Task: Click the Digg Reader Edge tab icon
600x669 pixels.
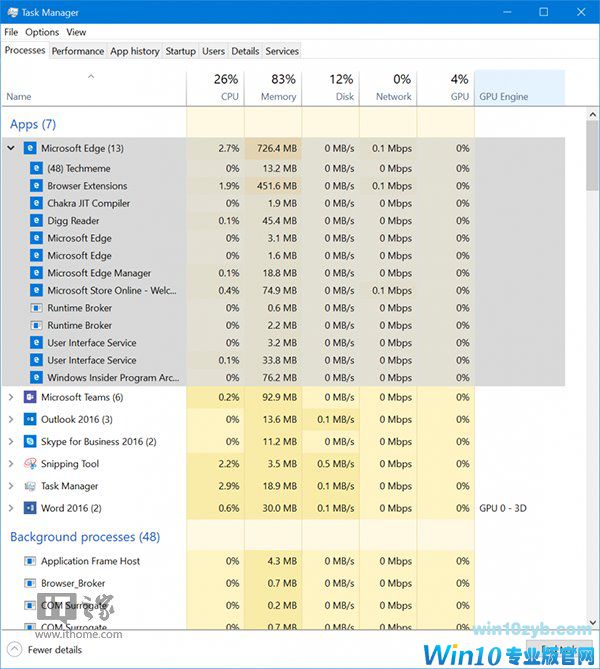Action: 37,221
